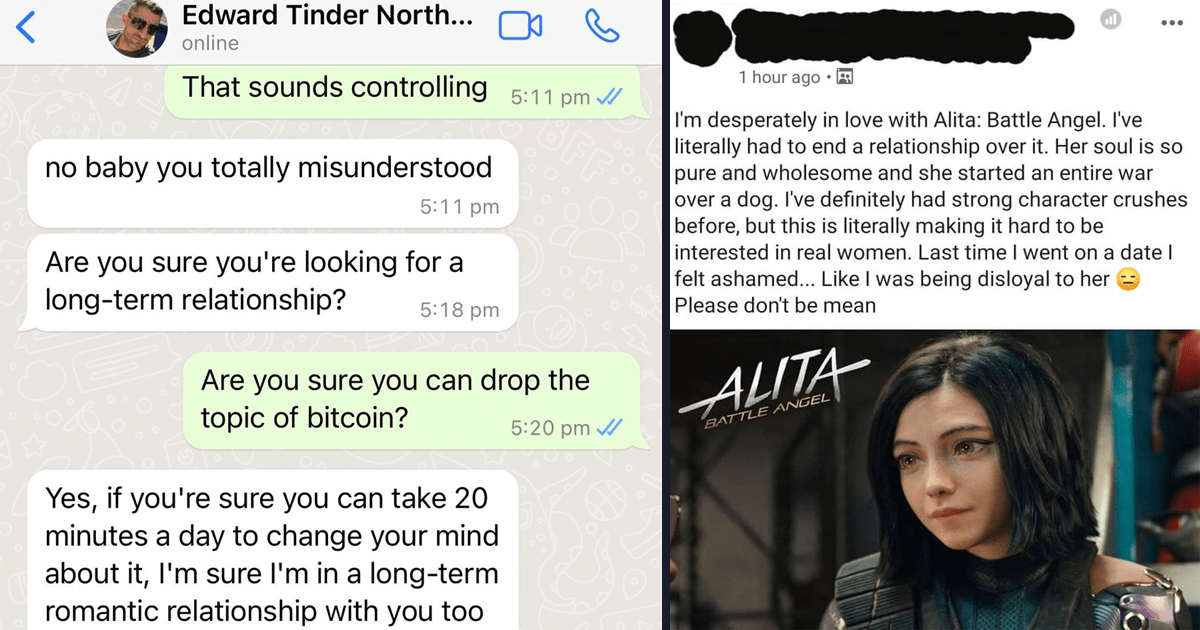1200x630 pixels.
Task: Tap the "online" status text
Action: tap(210, 43)
